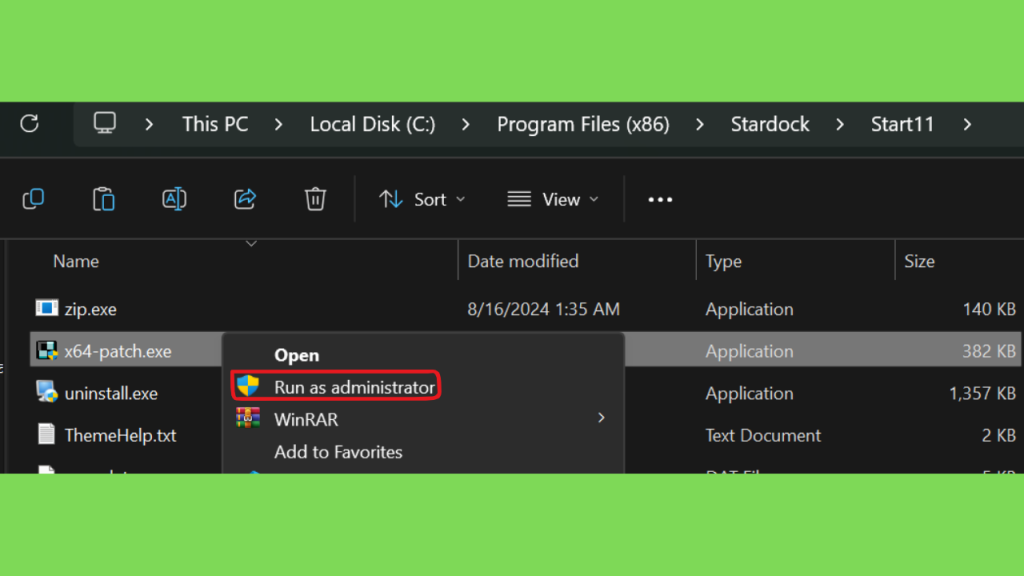Click the ThemeHelp.txt document icon
This screenshot has width=1024, height=576.
pos(46,434)
